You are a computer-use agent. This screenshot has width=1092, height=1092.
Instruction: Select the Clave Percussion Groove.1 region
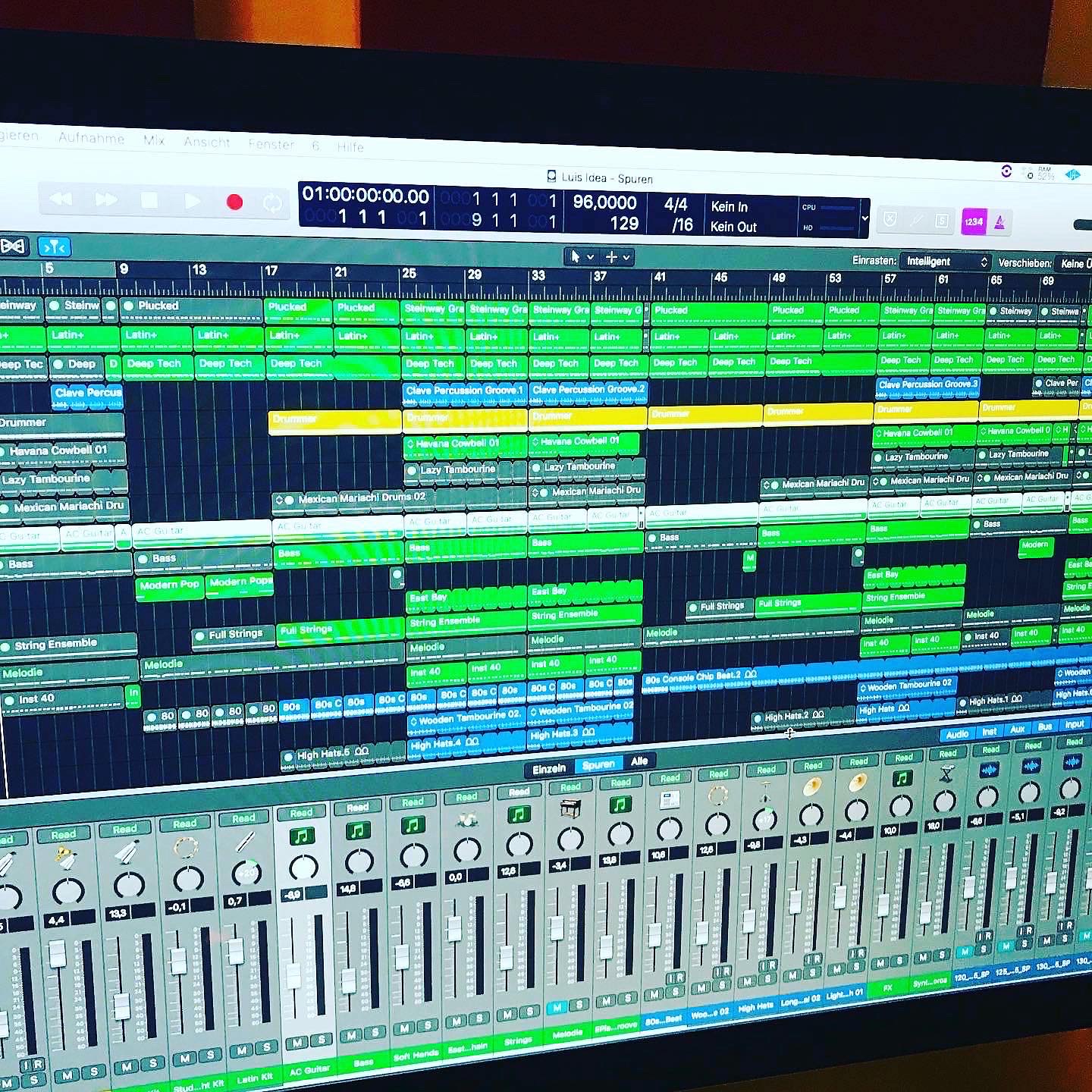coord(464,391)
